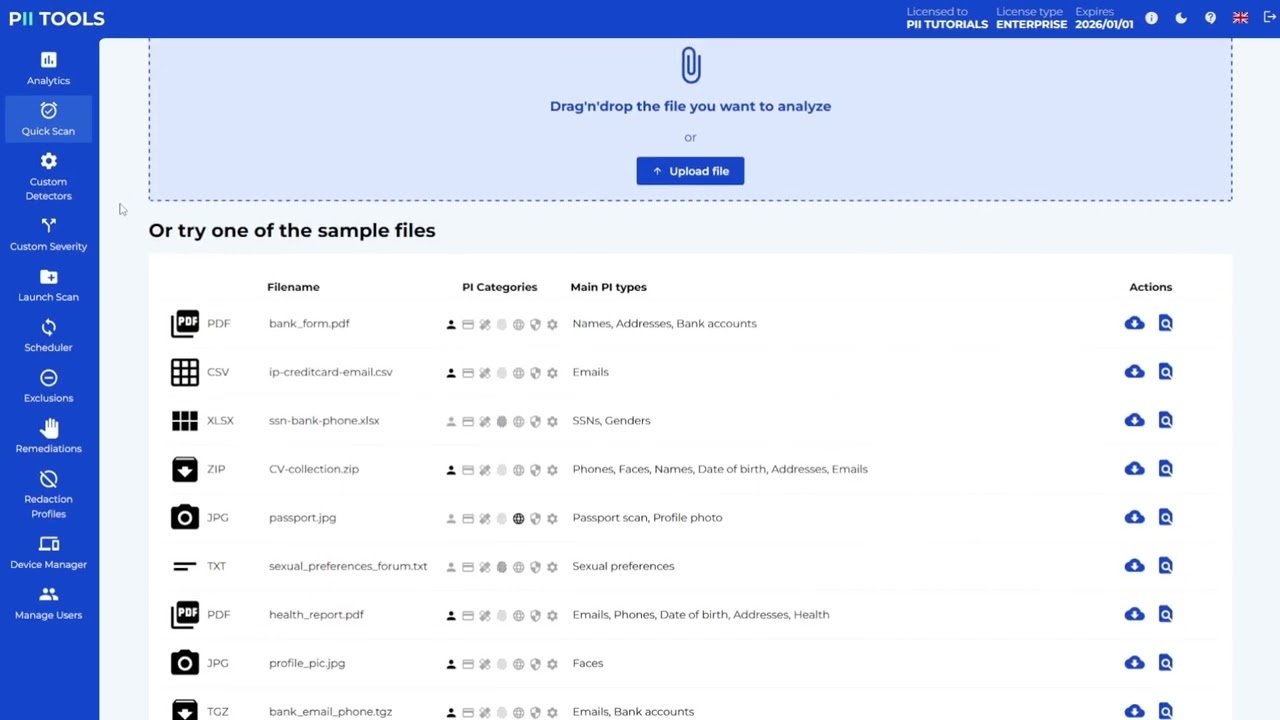Viewport: 1280px width, 720px height.
Task: Click the PDF file type icon for bank_form.pdf
Action: [185, 323]
